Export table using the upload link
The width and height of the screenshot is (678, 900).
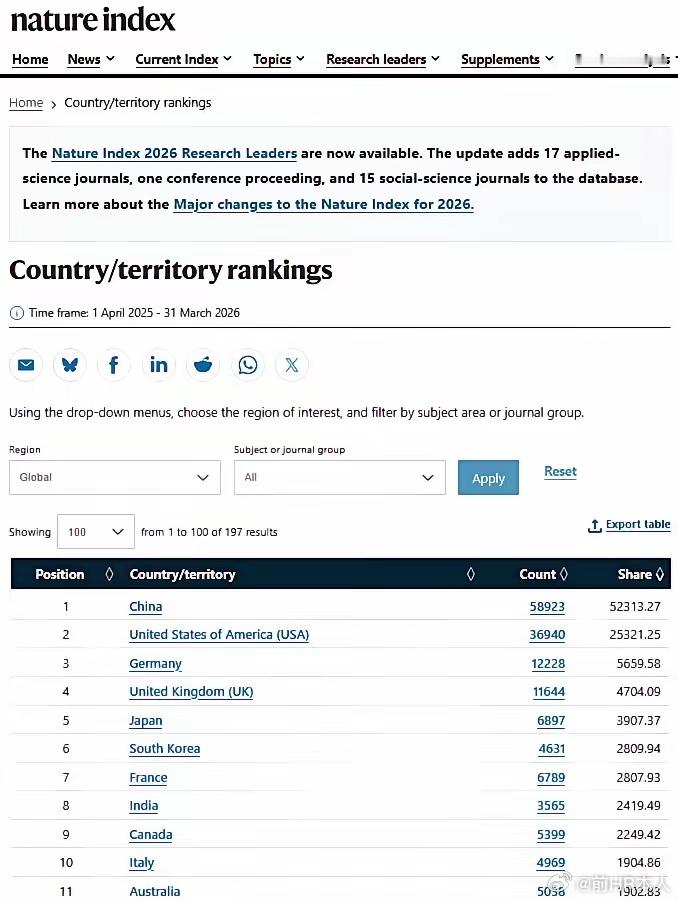[629, 525]
